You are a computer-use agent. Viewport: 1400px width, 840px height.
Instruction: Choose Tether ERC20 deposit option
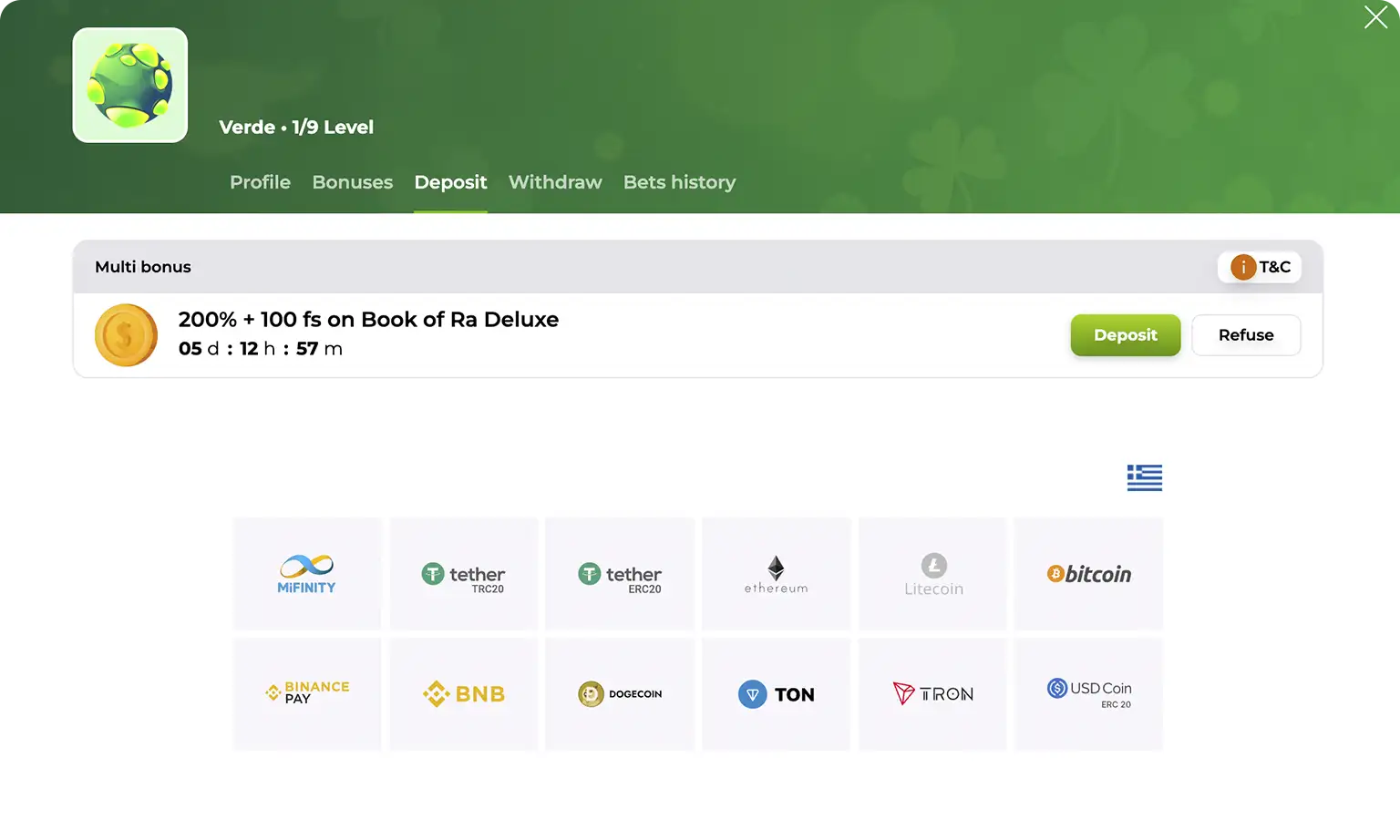click(x=620, y=574)
